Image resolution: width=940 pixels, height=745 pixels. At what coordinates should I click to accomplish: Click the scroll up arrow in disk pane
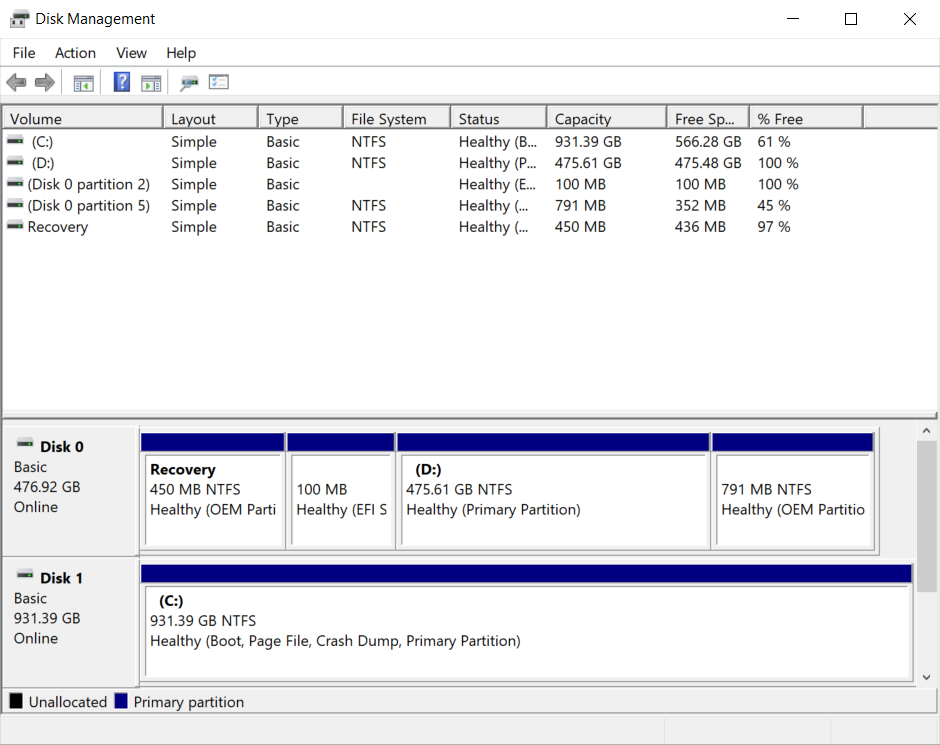(926, 430)
